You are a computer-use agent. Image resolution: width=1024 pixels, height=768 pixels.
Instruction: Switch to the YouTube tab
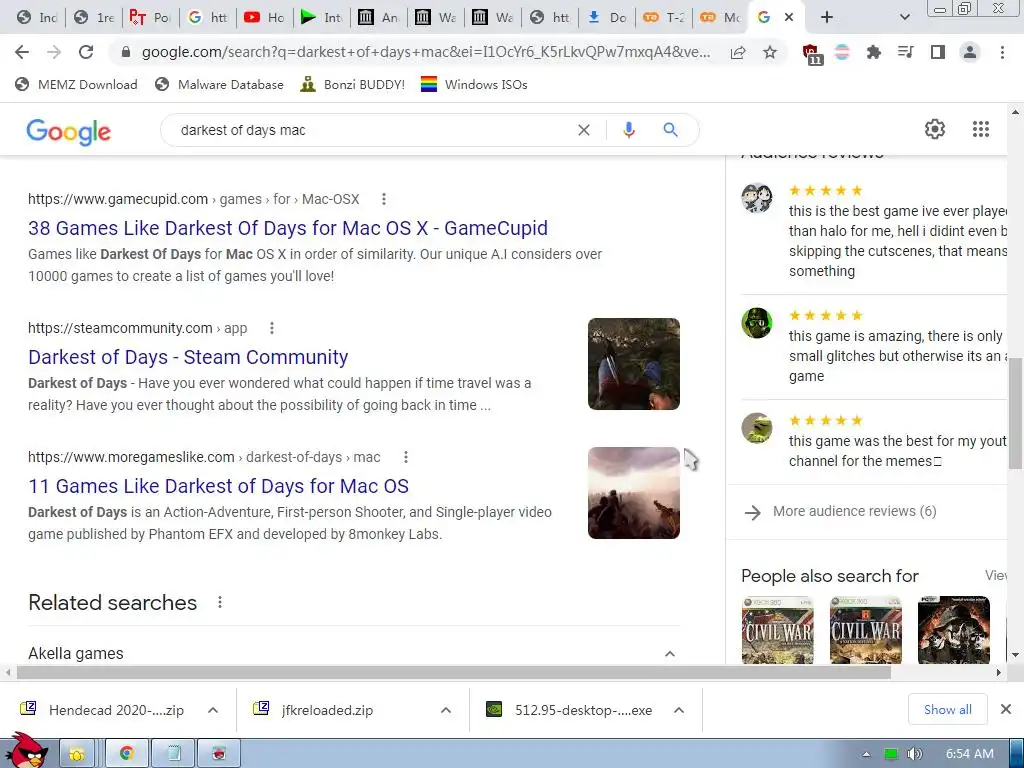[265, 18]
